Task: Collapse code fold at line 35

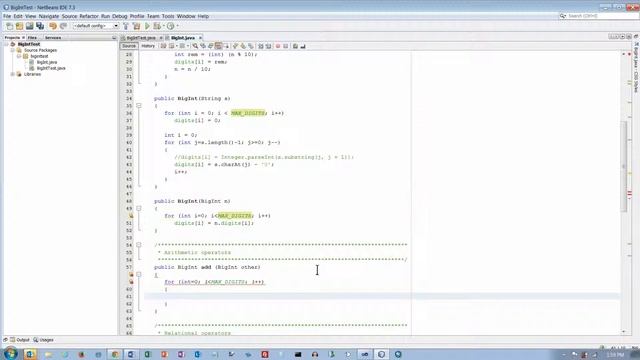Action: (139, 106)
